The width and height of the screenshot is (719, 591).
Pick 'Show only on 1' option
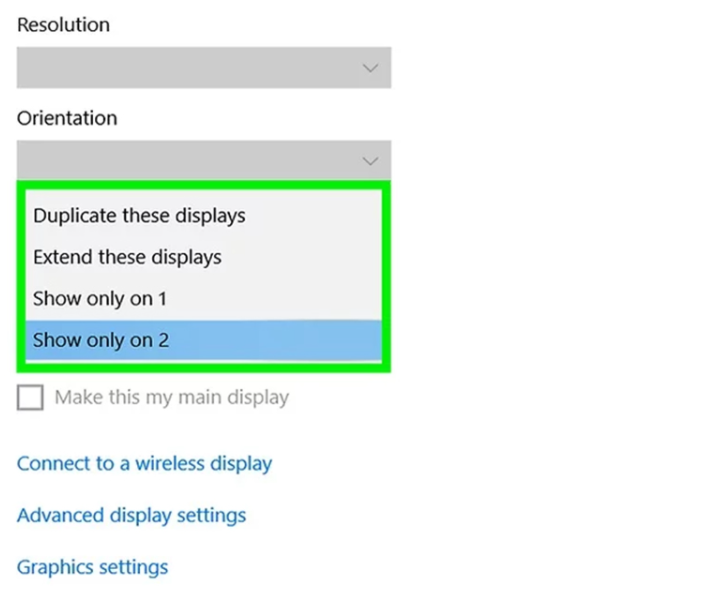tap(99, 298)
